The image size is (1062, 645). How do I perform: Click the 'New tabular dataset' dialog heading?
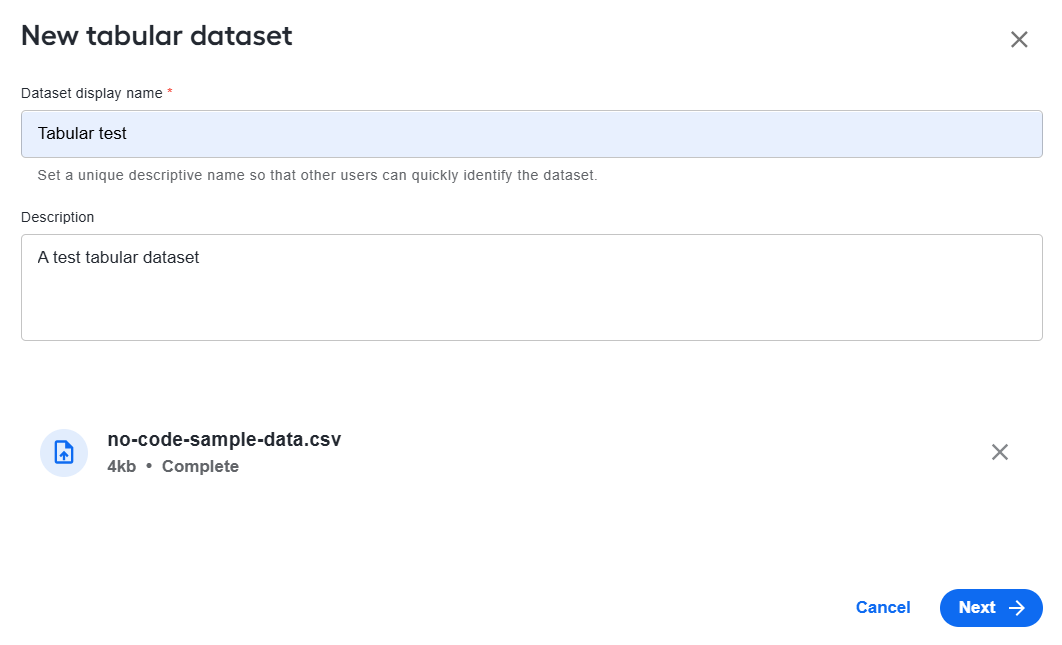click(x=156, y=36)
